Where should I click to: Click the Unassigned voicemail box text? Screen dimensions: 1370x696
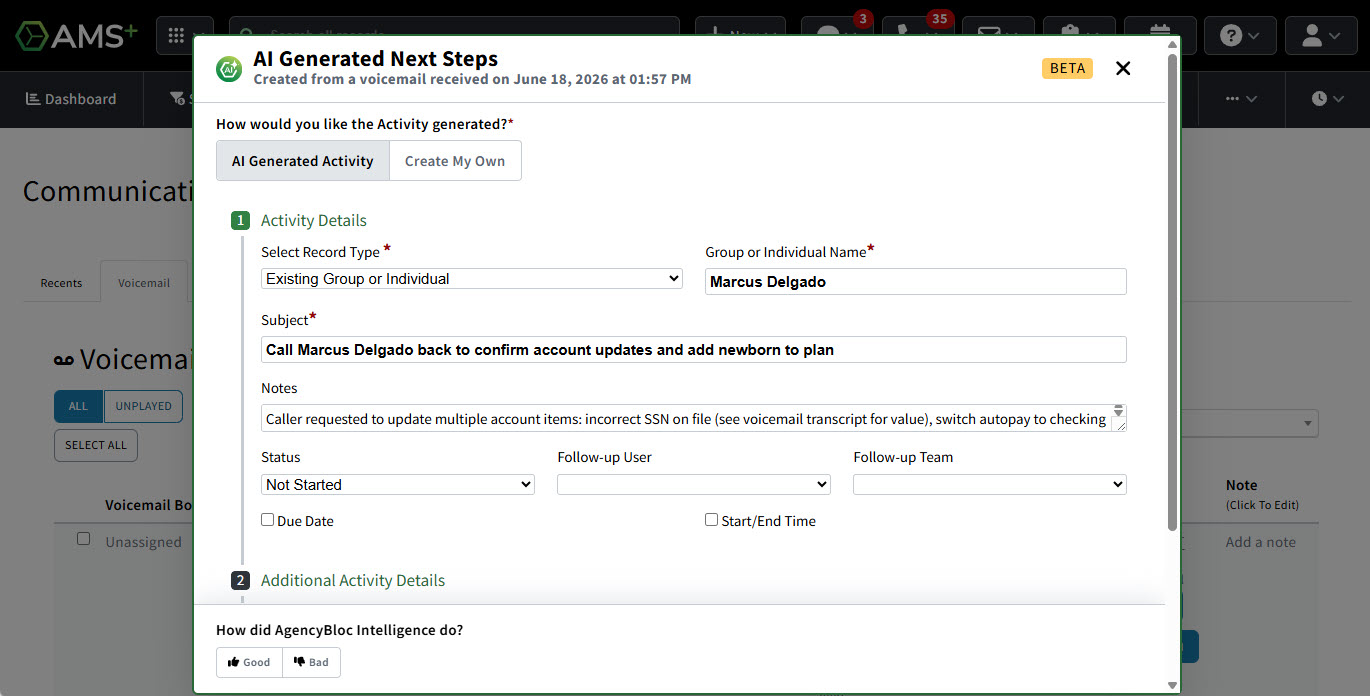click(144, 542)
